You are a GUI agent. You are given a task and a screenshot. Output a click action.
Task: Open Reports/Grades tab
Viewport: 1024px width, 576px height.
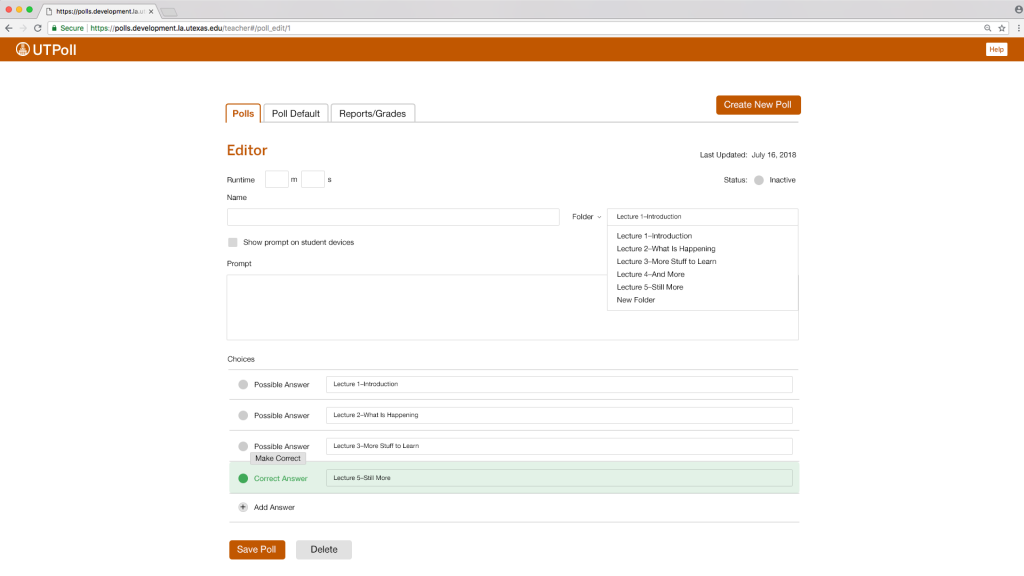(372, 114)
